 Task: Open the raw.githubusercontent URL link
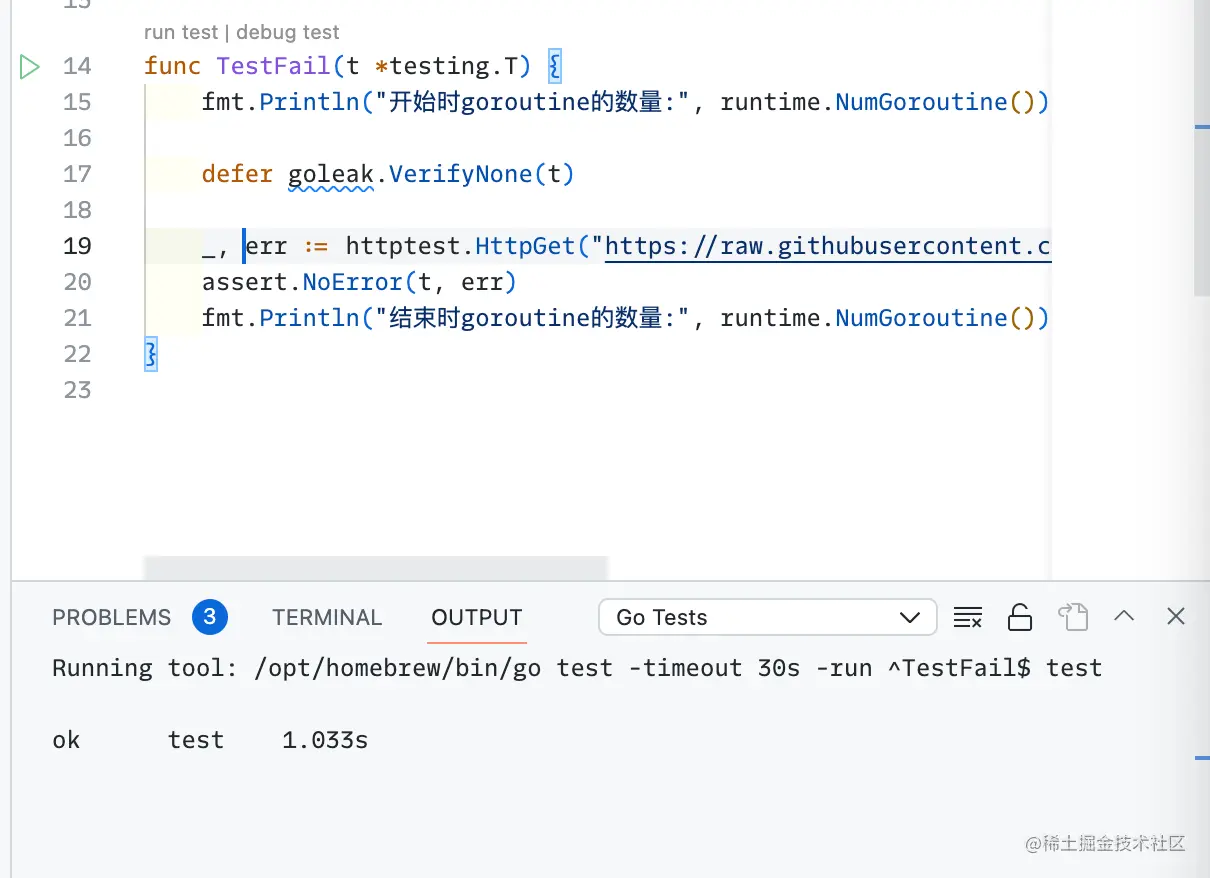pyautogui.click(x=829, y=246)
